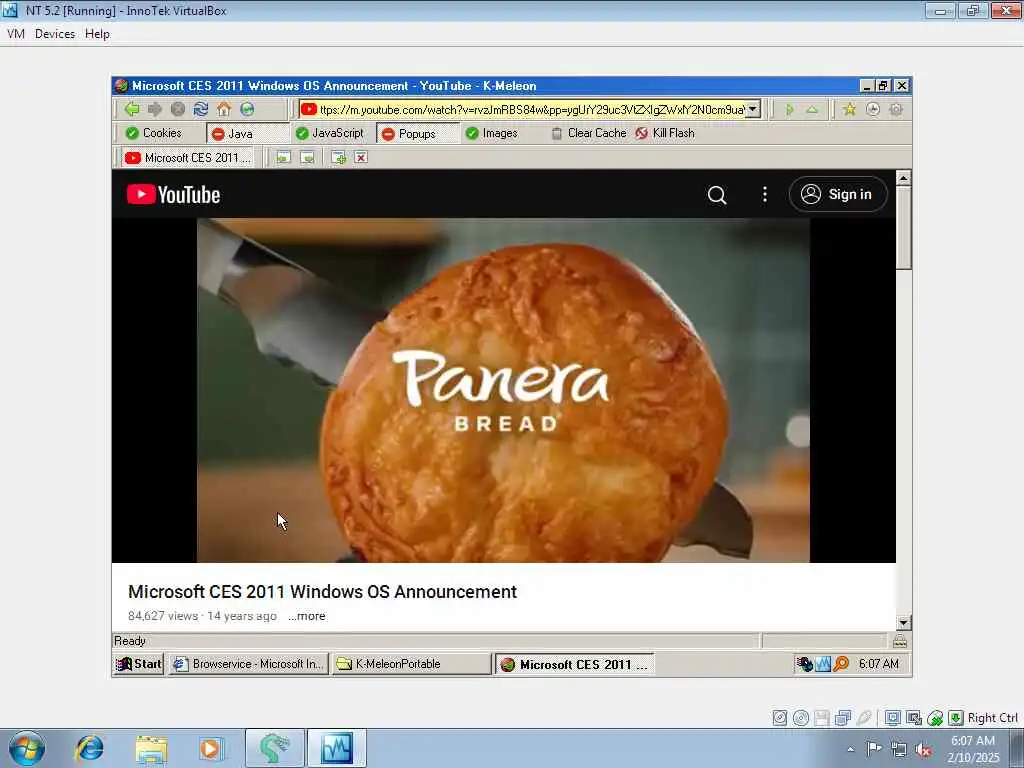Open Windows Explorer on host taskbar
This screenshot has width=1024, height=768.
click(x=152, y=748)
